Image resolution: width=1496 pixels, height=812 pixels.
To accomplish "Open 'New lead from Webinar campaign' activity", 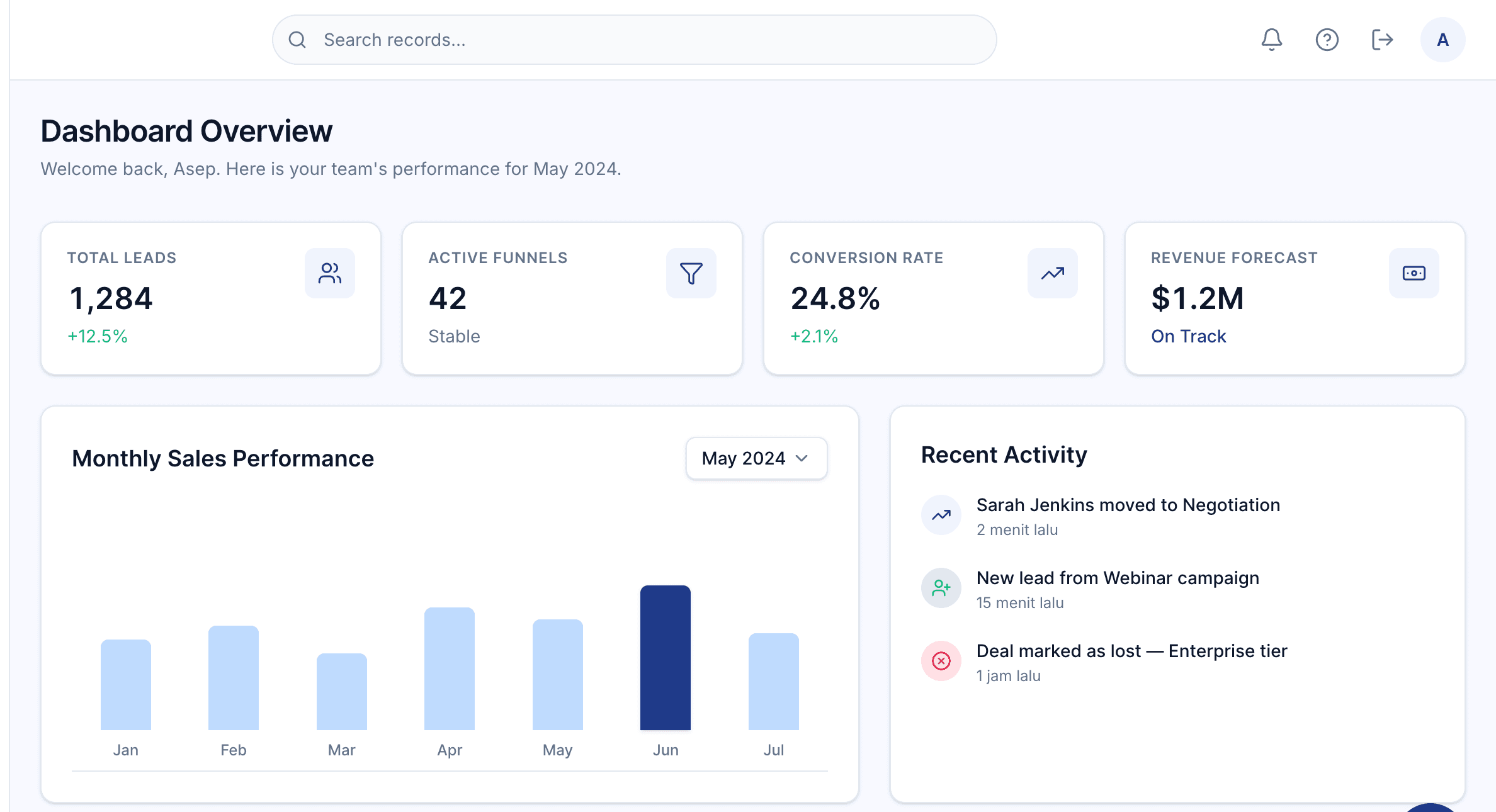I will point(1118,578).
